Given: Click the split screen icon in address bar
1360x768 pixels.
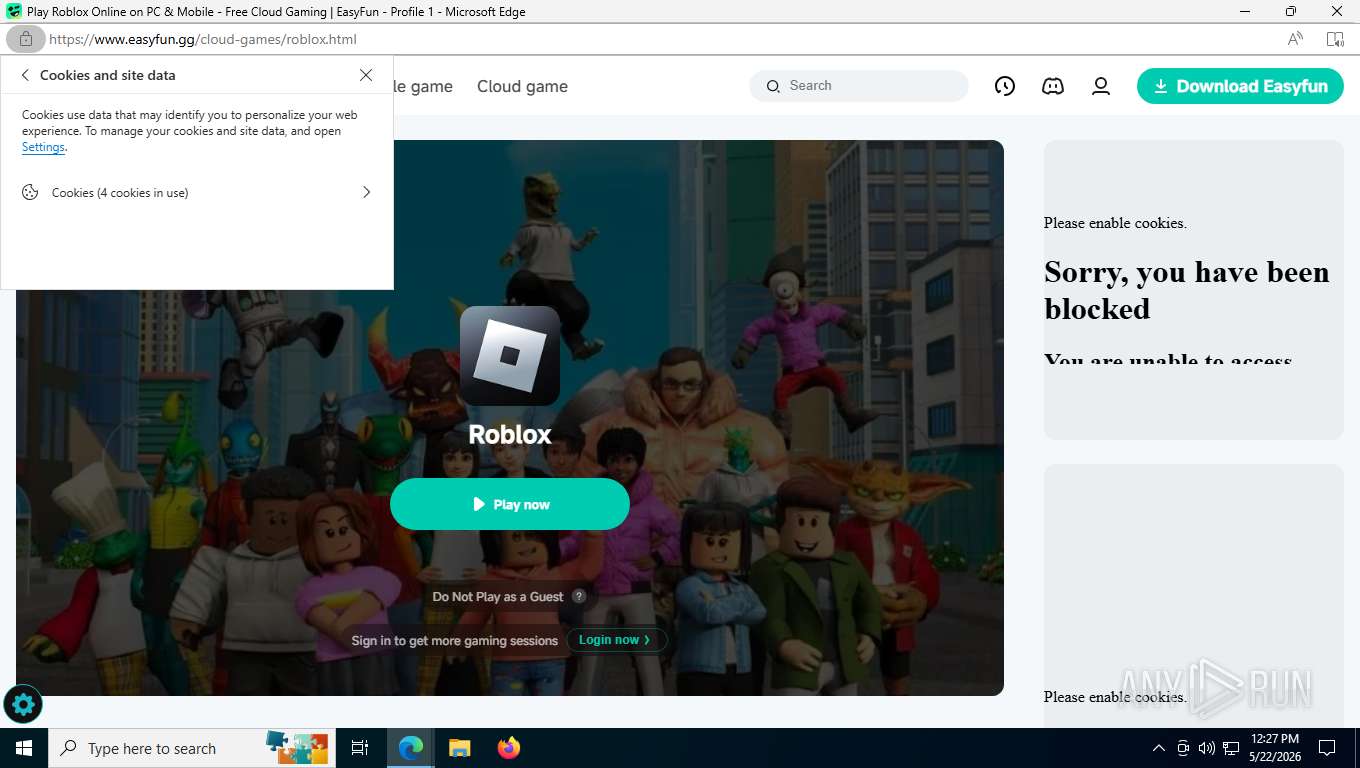Looking at the screenshot, I should point(1335,39).
